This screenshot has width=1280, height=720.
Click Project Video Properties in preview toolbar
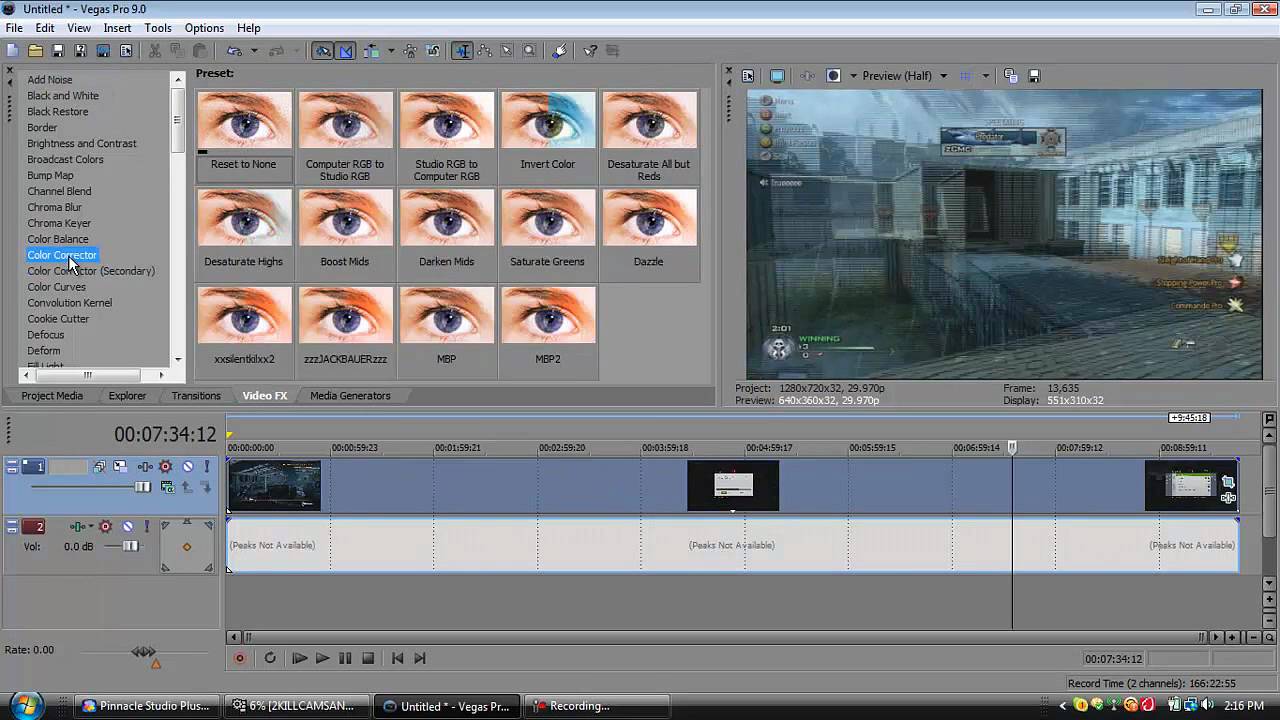(747, 76)
